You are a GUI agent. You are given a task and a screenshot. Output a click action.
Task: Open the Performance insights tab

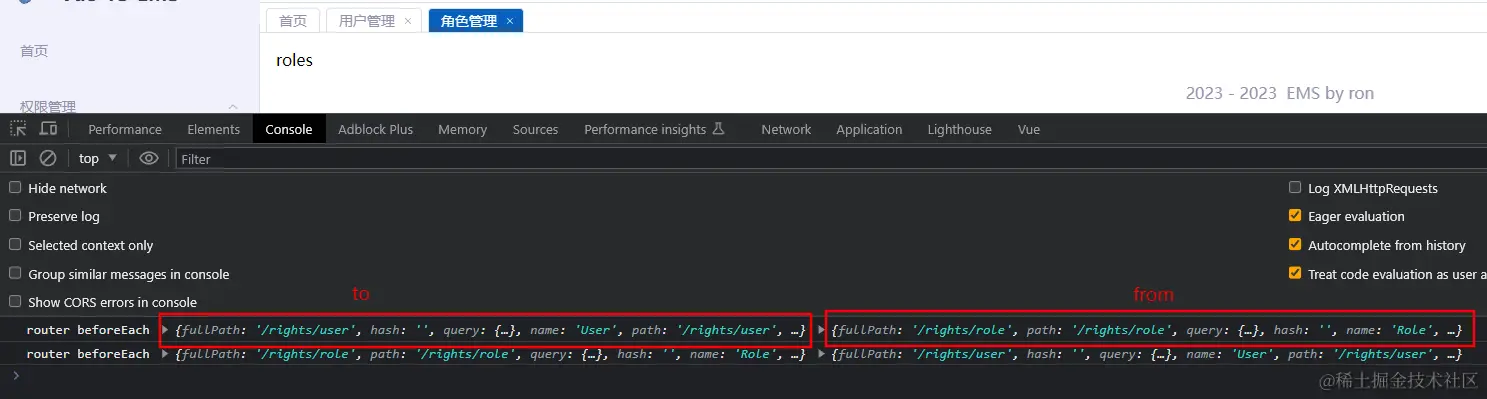[x=655, y=129]
